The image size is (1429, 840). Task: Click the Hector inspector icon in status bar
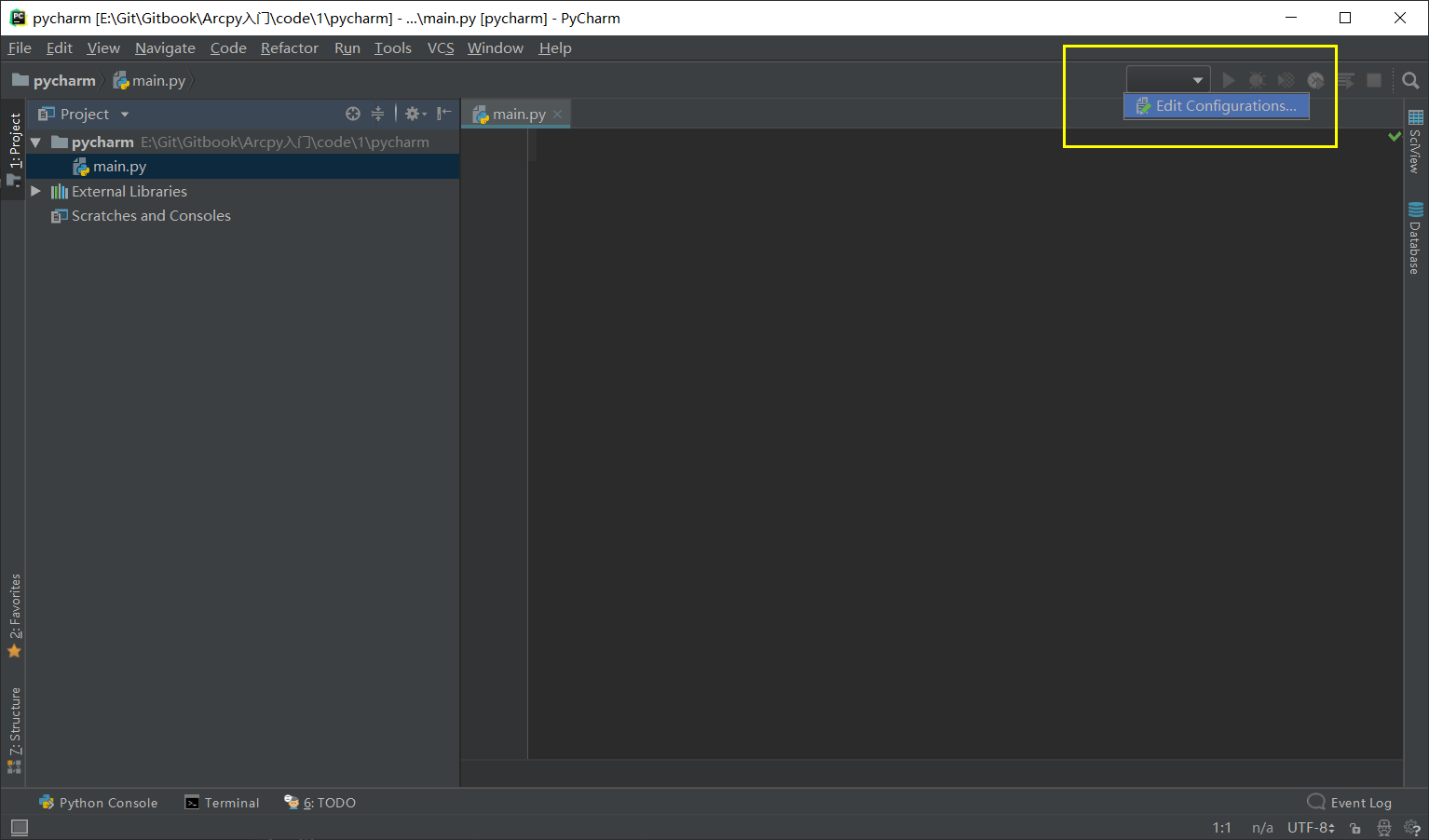point(1384,828)
